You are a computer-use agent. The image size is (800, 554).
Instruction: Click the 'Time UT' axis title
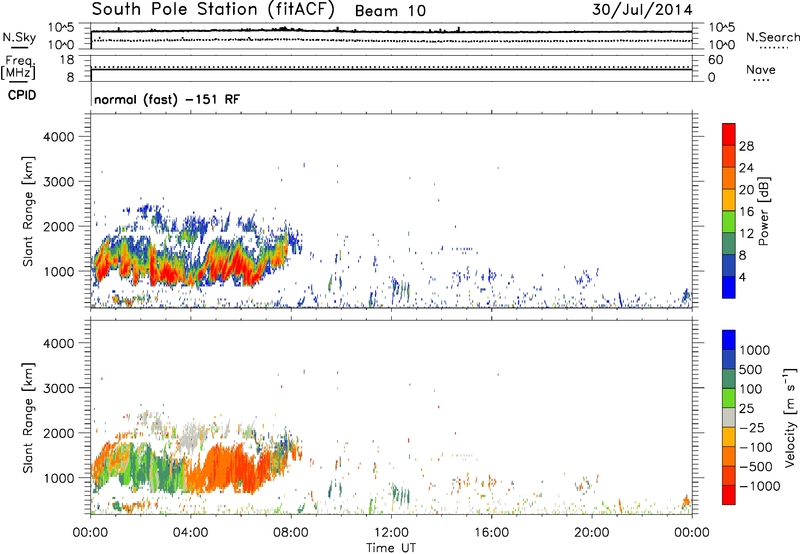391,548
